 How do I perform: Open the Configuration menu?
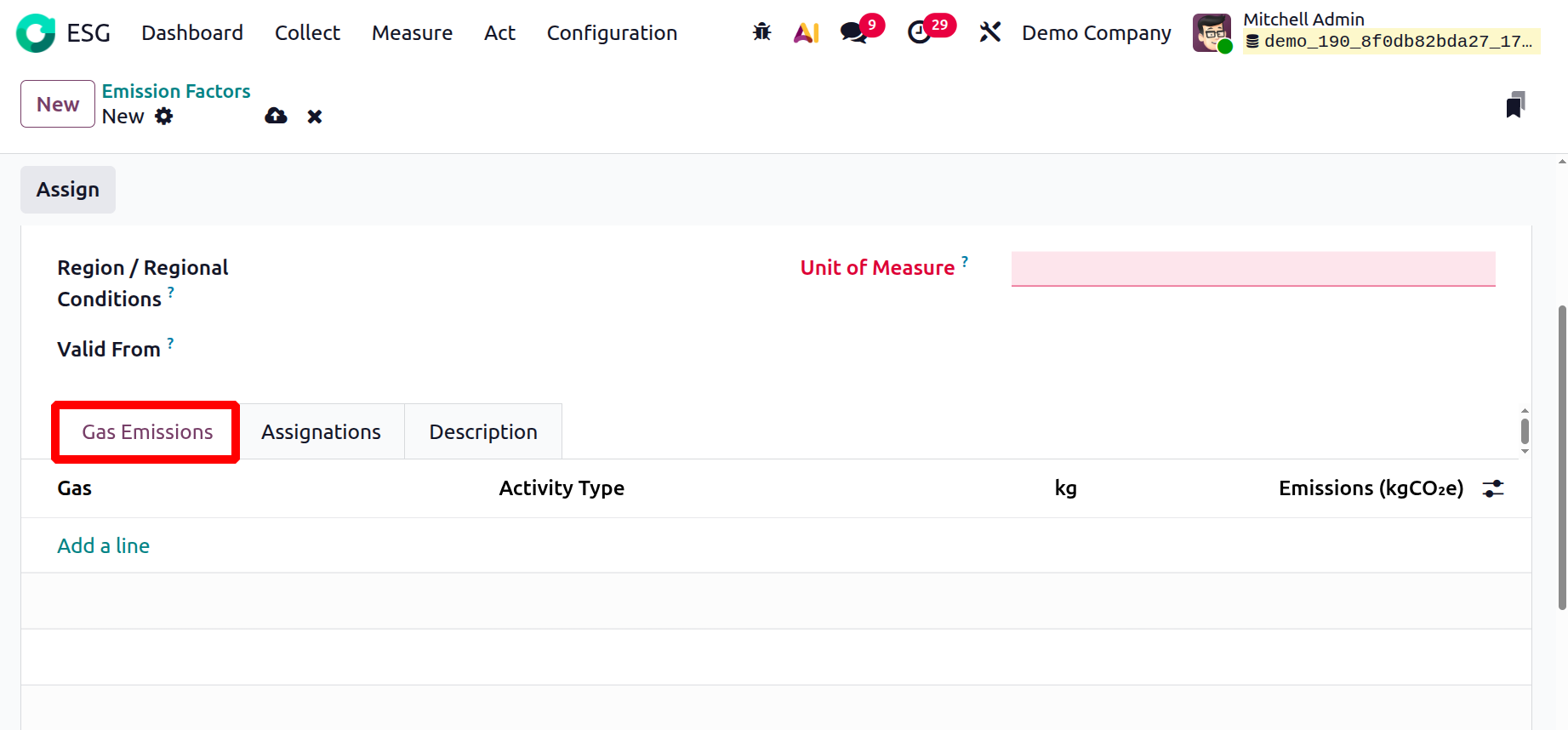[x=612, y=32]
